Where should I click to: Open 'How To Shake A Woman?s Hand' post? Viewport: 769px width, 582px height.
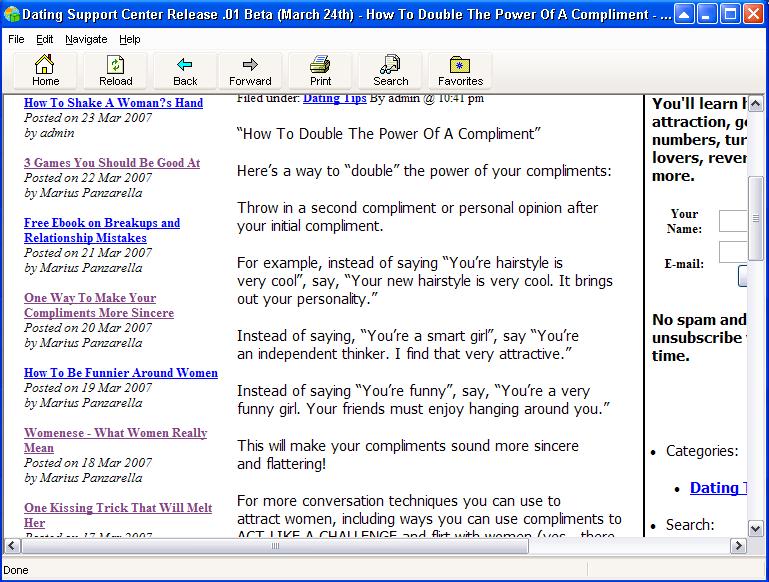(x=113, y=103)
